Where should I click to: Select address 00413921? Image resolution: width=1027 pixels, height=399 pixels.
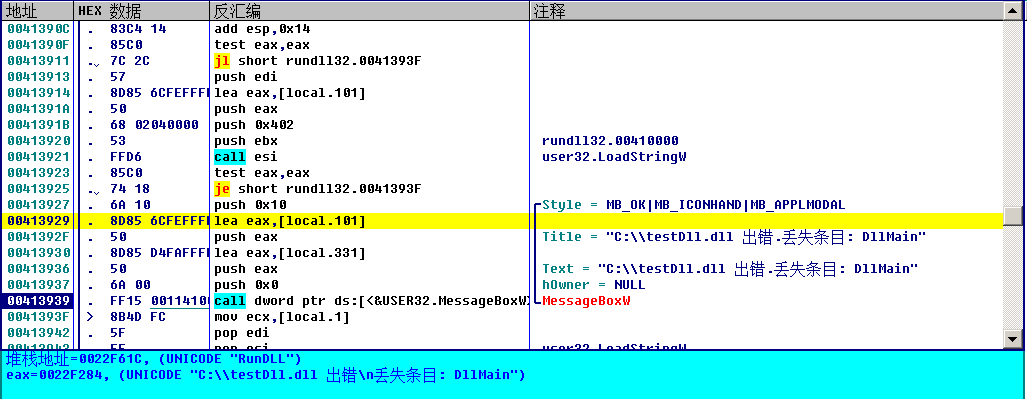pos(38,157)
